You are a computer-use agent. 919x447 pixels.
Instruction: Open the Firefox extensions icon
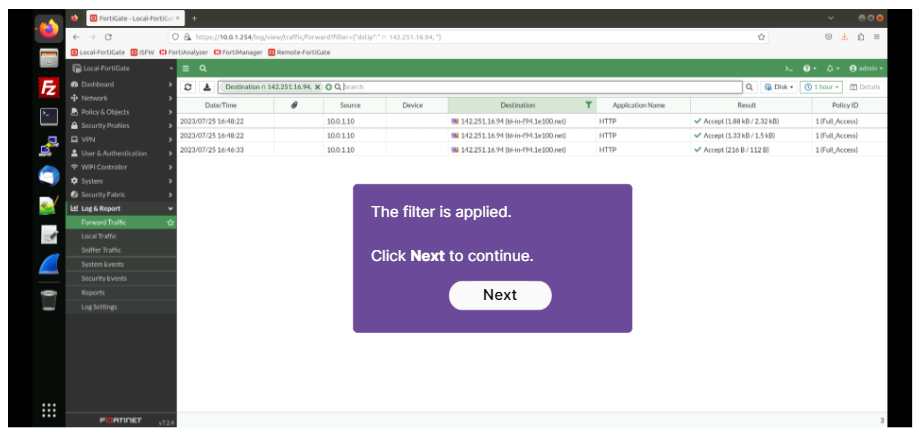click(x=860, y=36)
